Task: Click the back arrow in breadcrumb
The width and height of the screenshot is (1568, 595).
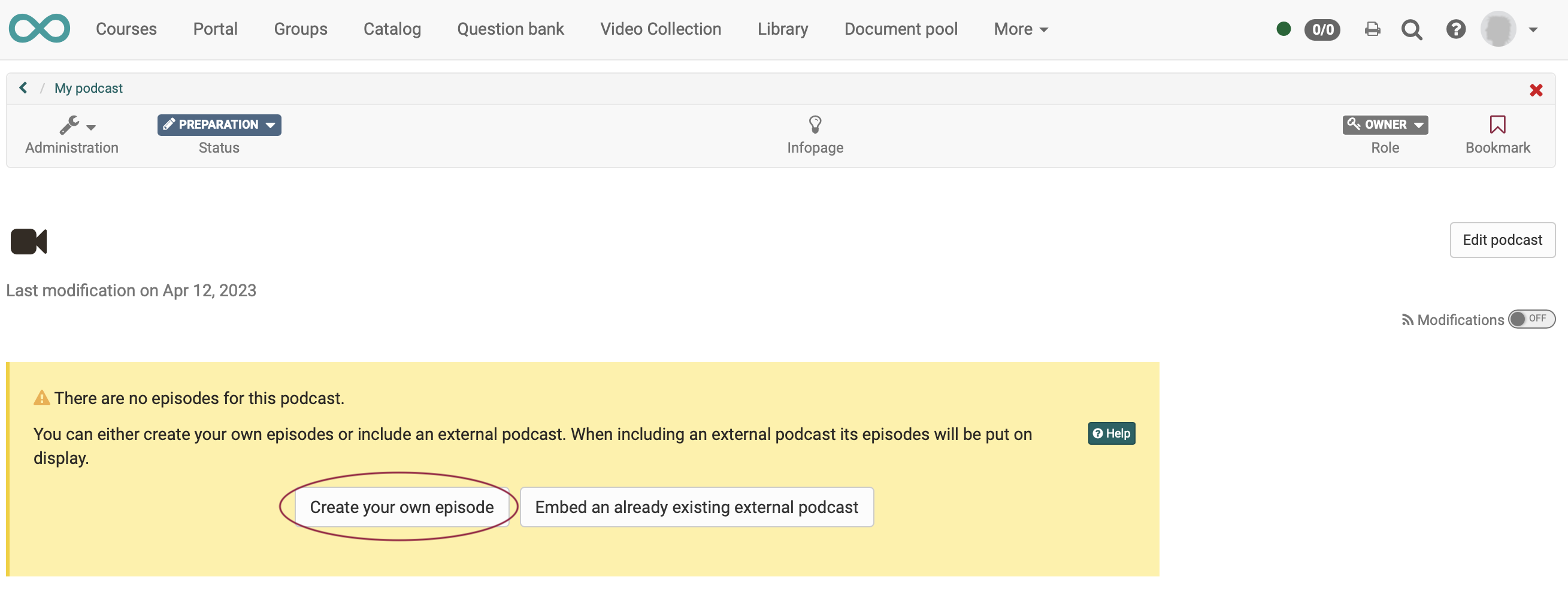Action: 23,88
